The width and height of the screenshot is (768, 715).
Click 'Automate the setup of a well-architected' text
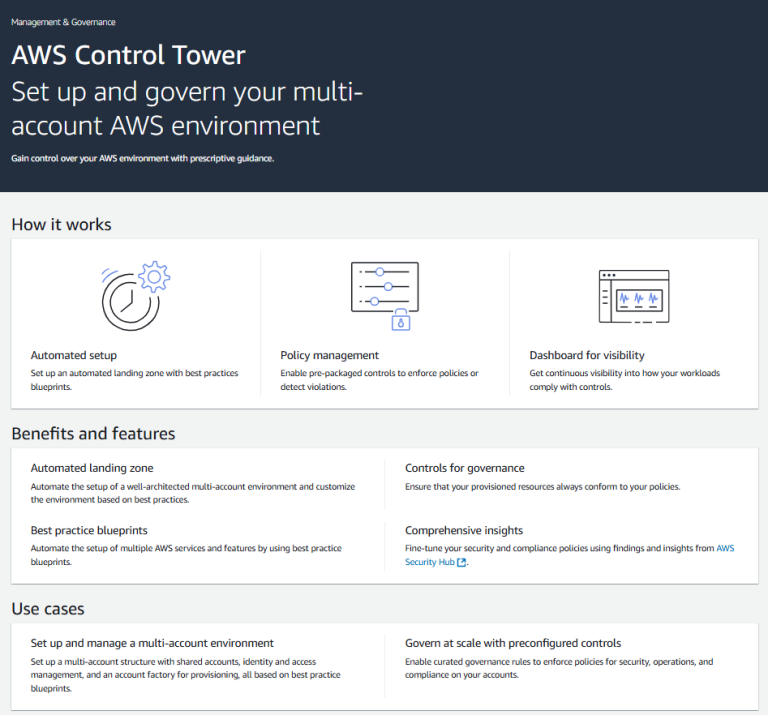192,493
